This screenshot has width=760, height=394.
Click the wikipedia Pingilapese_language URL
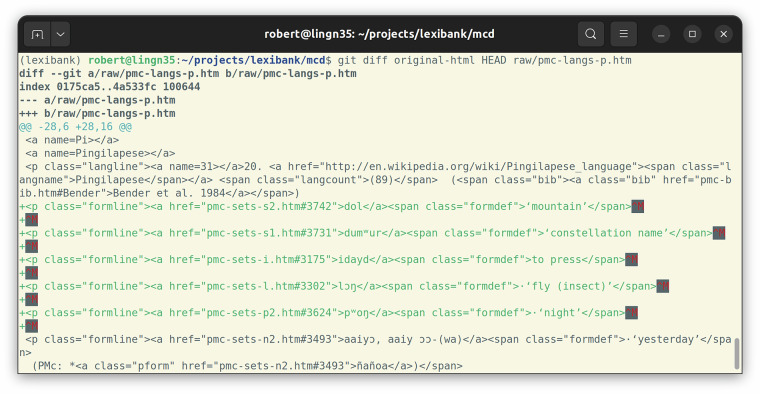pyautogui.click(x=479, y=167)
